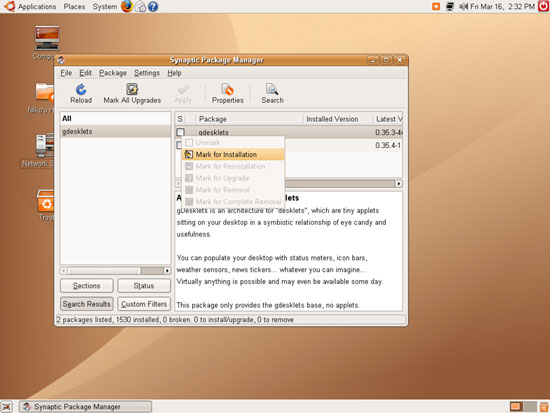Click the status bar packages listed text
The height and width of the screenshot is (413, 550).
click(175, 320)
